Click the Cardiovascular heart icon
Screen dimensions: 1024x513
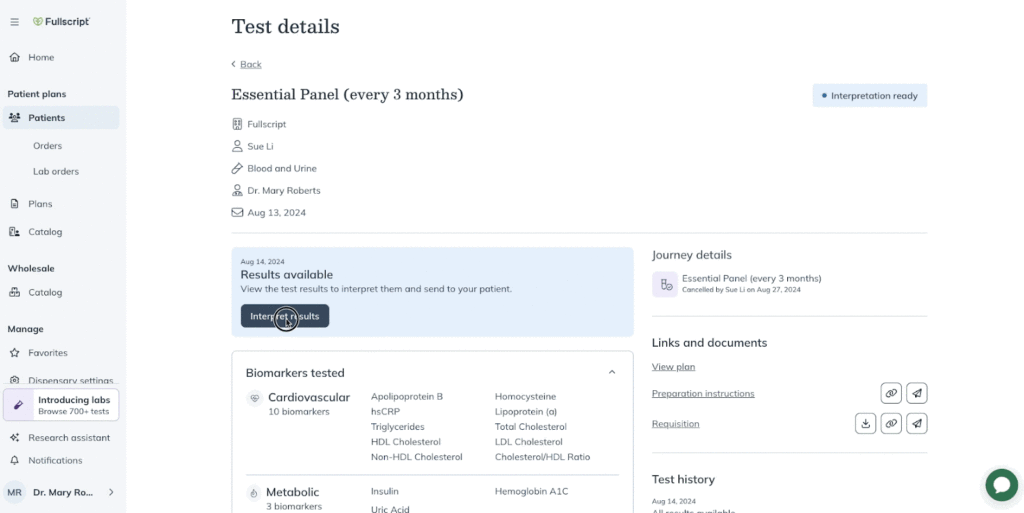tap(255, 398)
